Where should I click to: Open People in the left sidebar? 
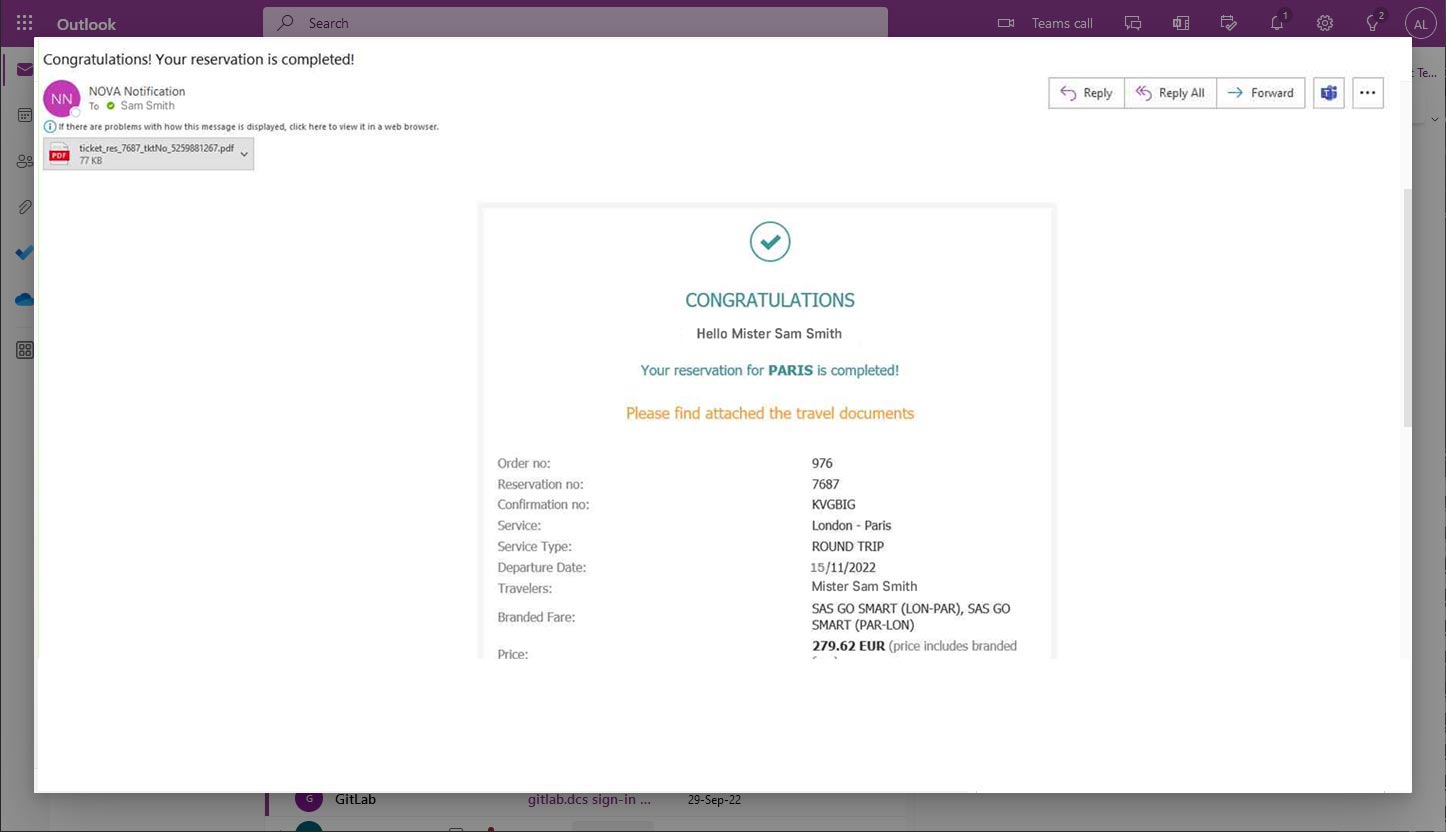click(24, 161)
